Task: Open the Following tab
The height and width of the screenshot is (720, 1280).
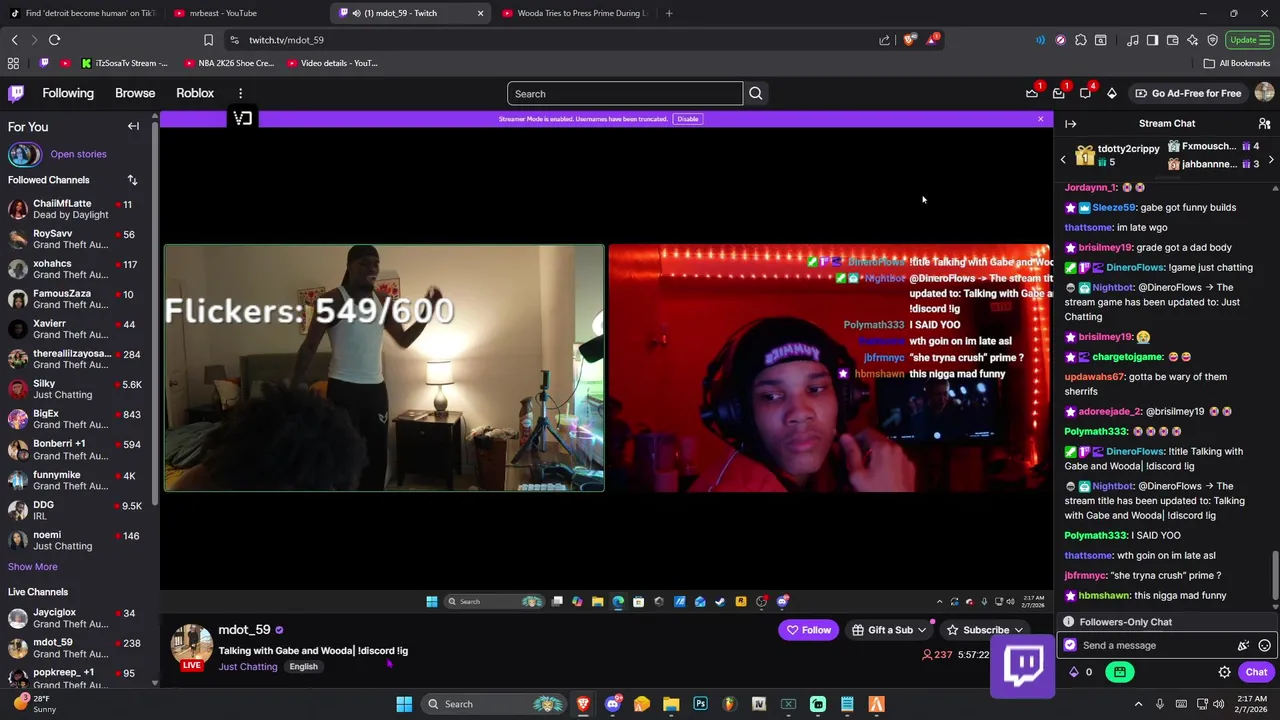Action: (x=68, y=93)
